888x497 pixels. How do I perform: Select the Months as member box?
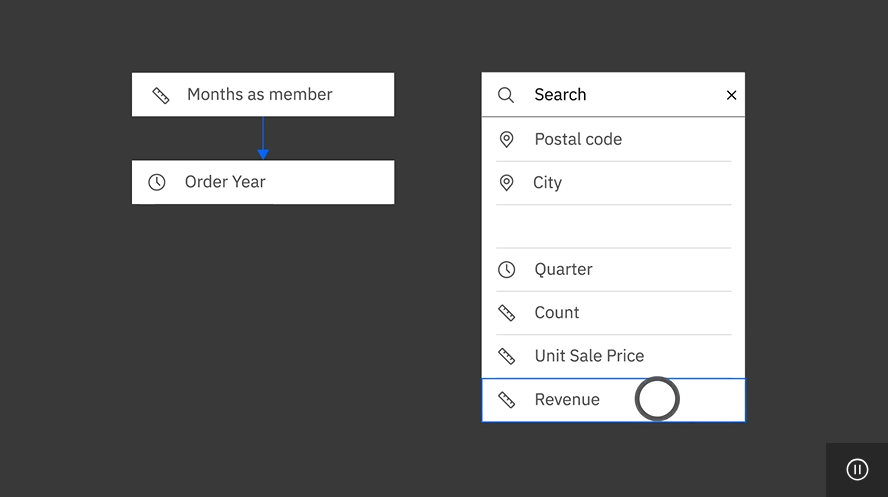(263, 95)
